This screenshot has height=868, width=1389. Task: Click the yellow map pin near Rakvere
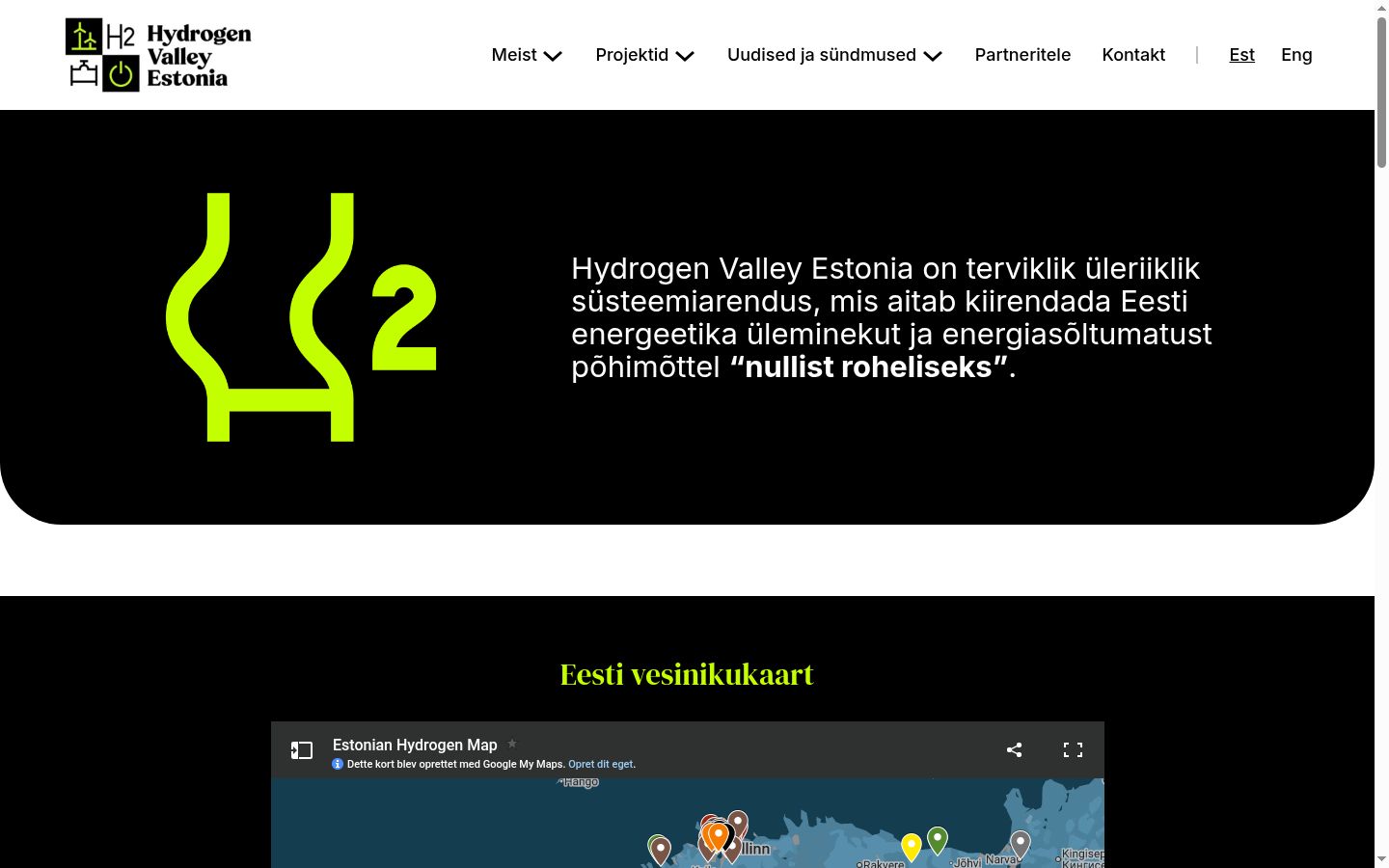coord(912,847)
